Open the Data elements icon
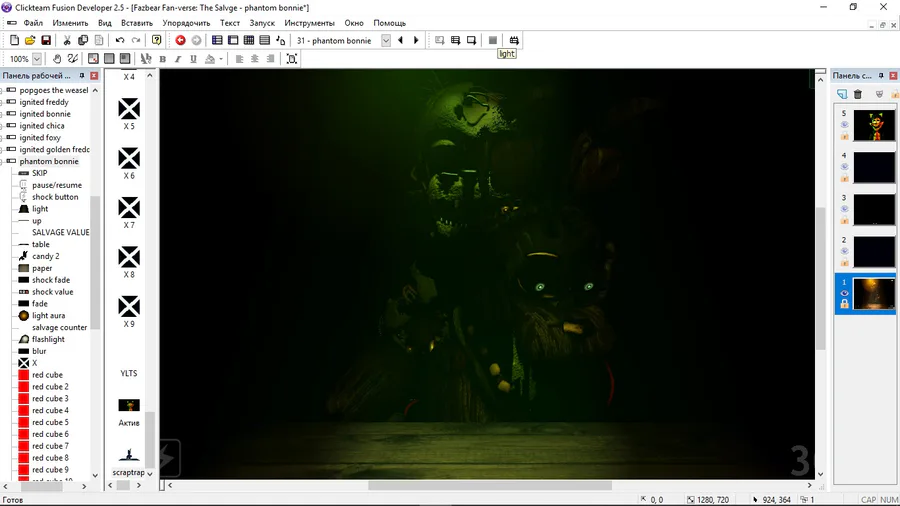 point(281,40)
